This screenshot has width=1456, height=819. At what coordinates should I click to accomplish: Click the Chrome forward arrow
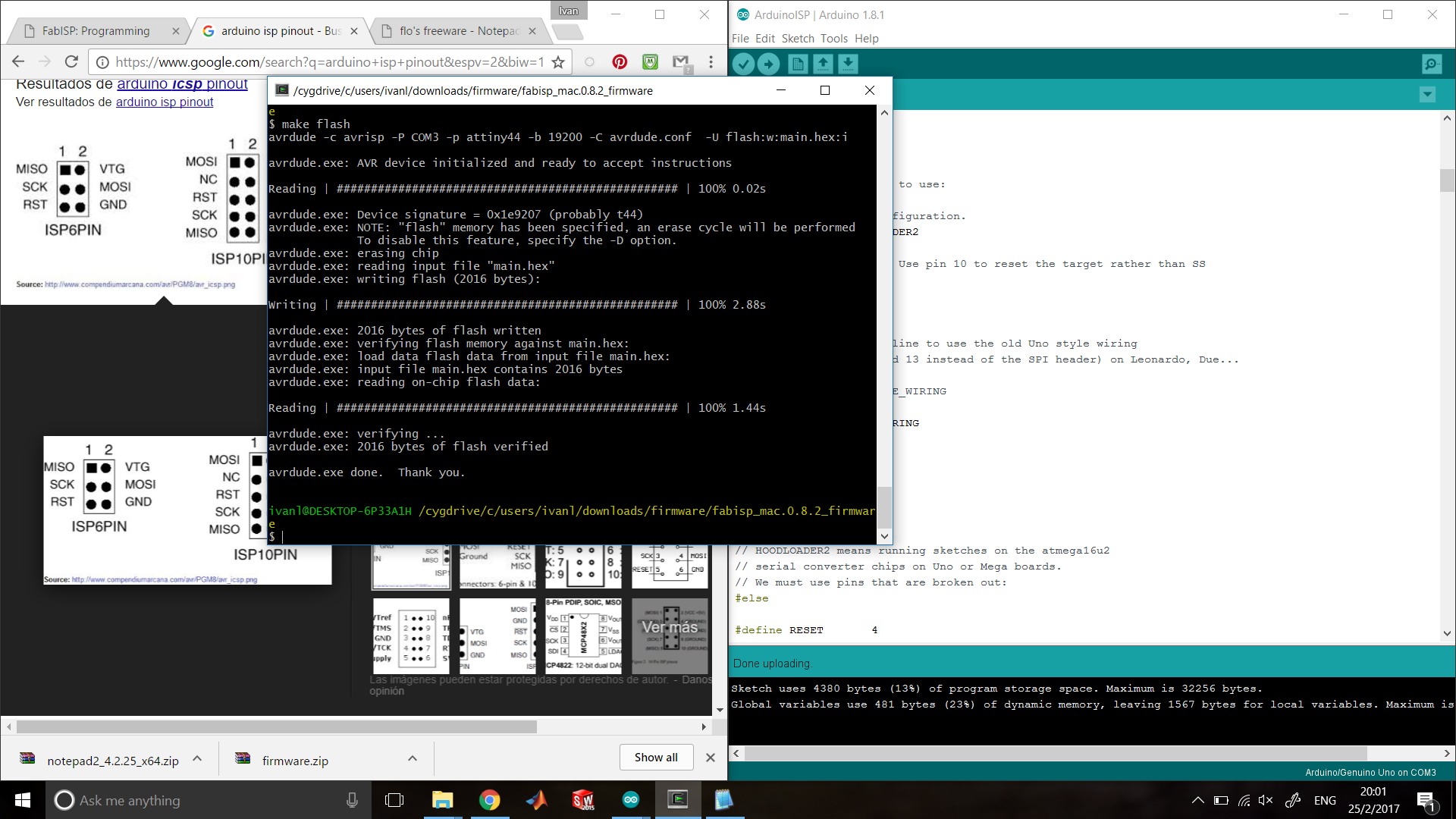[x=45, y=62]
